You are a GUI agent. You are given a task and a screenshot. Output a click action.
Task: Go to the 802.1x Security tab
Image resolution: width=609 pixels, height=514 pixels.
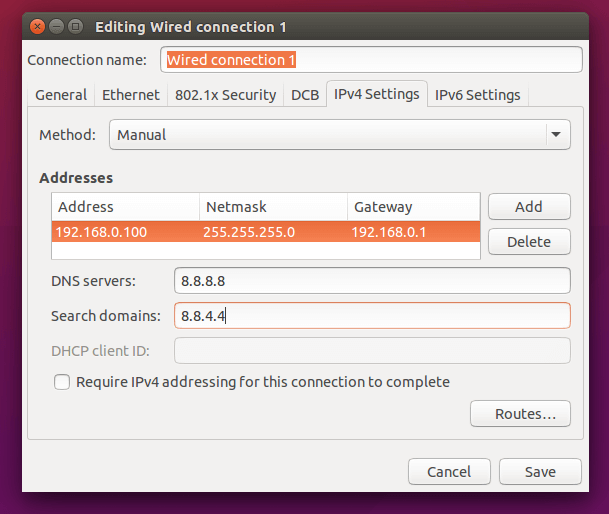pos(225,95)
